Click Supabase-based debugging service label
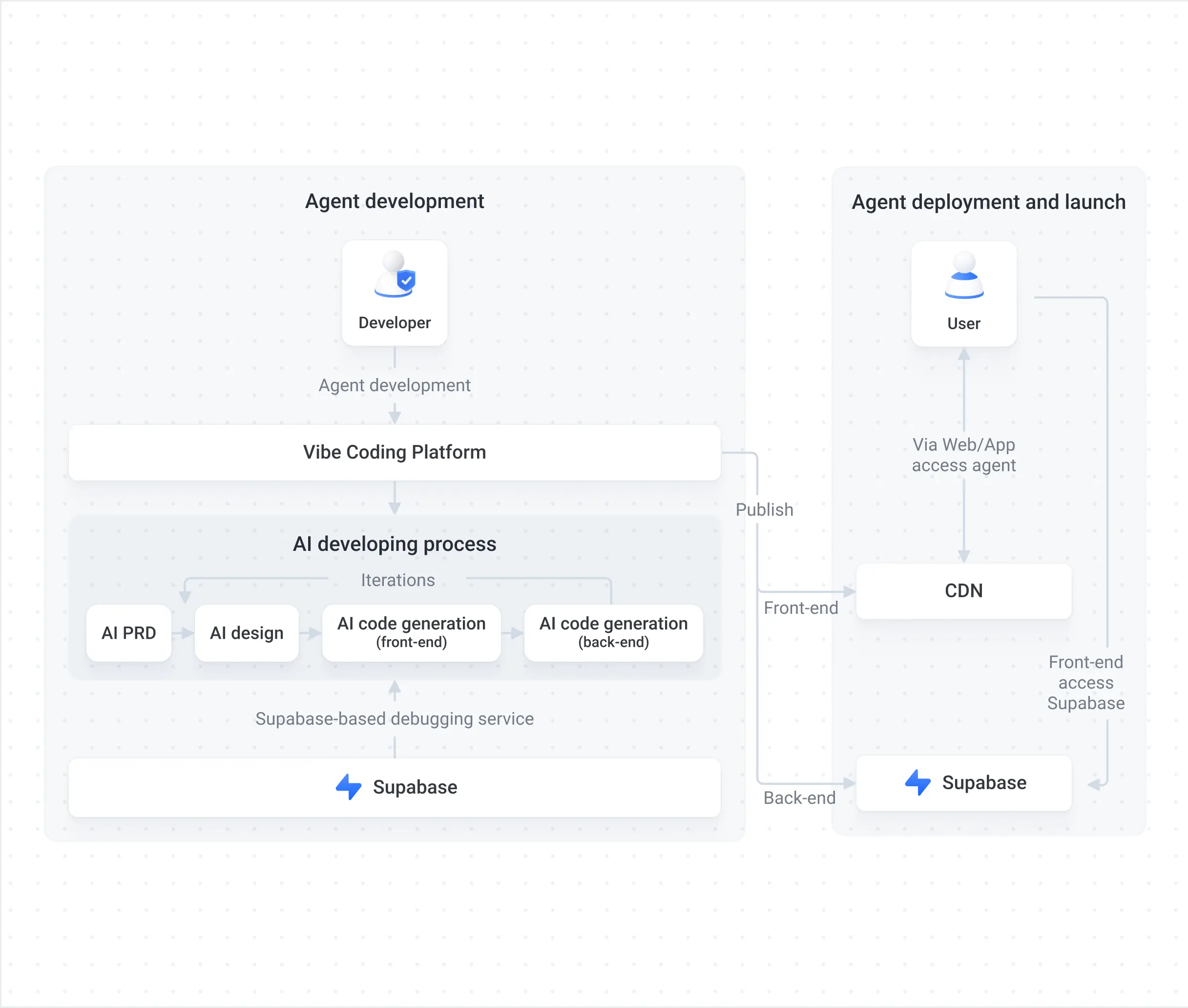The width and height of the screenshot is (1188, 1008). coord(394,719)
